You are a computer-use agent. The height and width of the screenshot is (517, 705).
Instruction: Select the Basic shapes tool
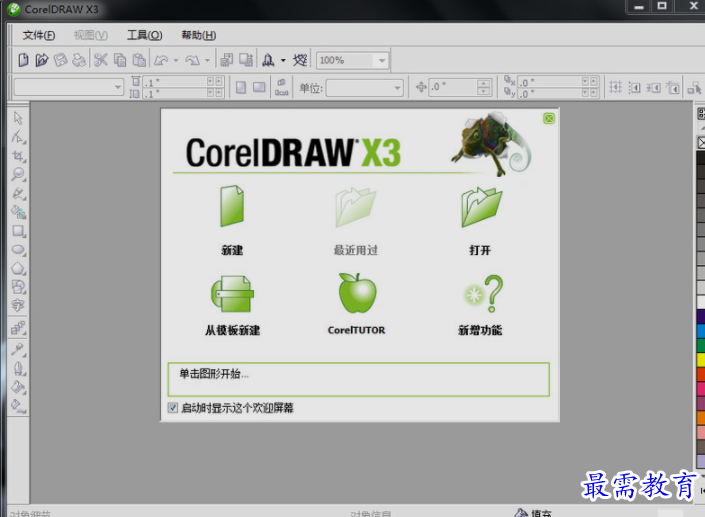point(18,287)
